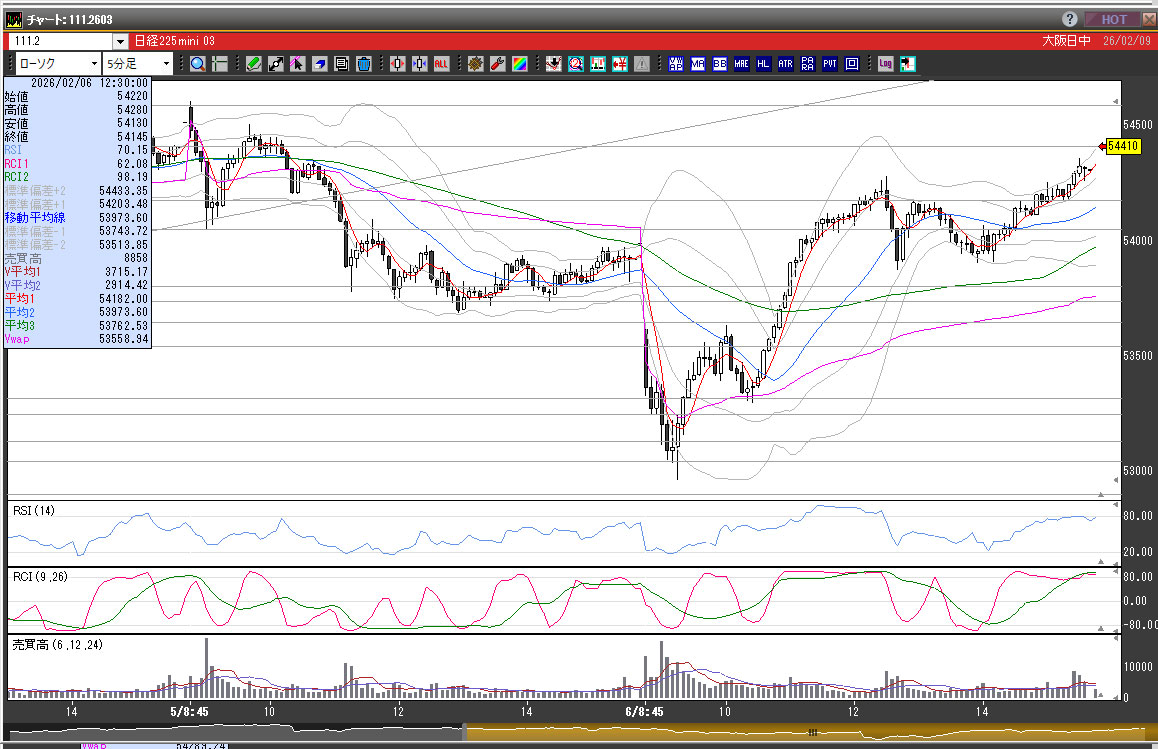1158x749 pixels.
Task: Open the rainbow color settings icon
Action: 519,64
